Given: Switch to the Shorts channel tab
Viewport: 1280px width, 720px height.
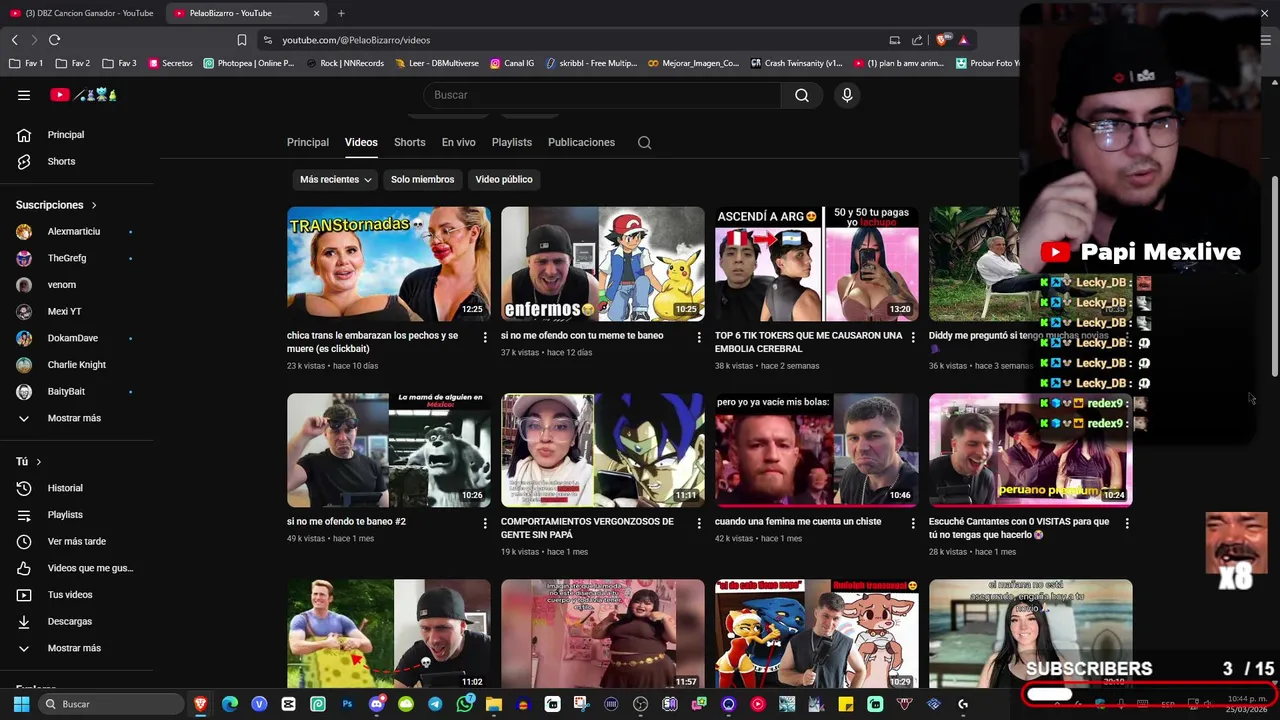Looking at the screenshot, I should [410, 142].
